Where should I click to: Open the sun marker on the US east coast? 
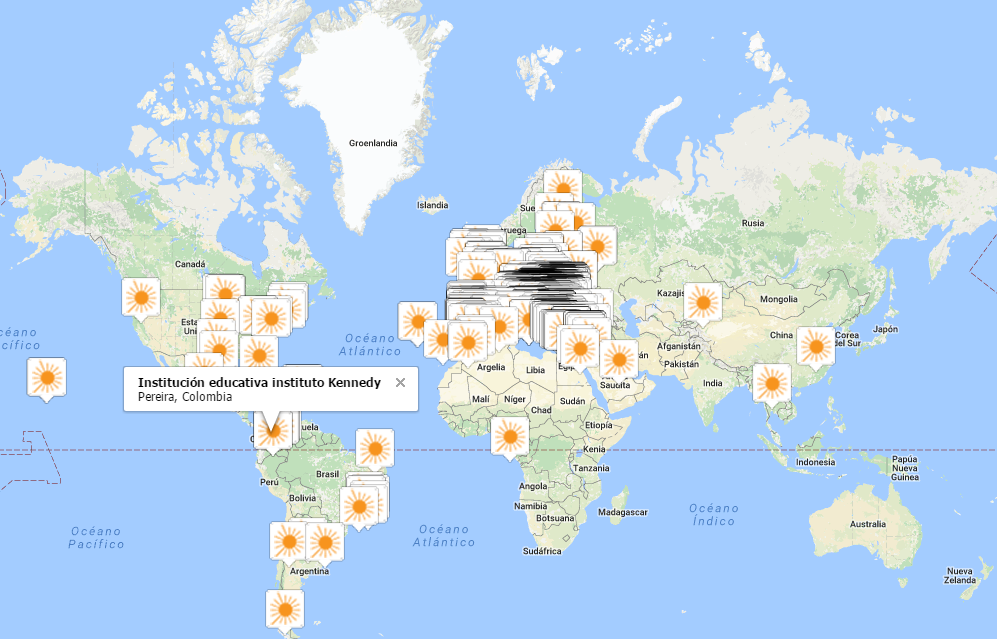pos(272,318)
